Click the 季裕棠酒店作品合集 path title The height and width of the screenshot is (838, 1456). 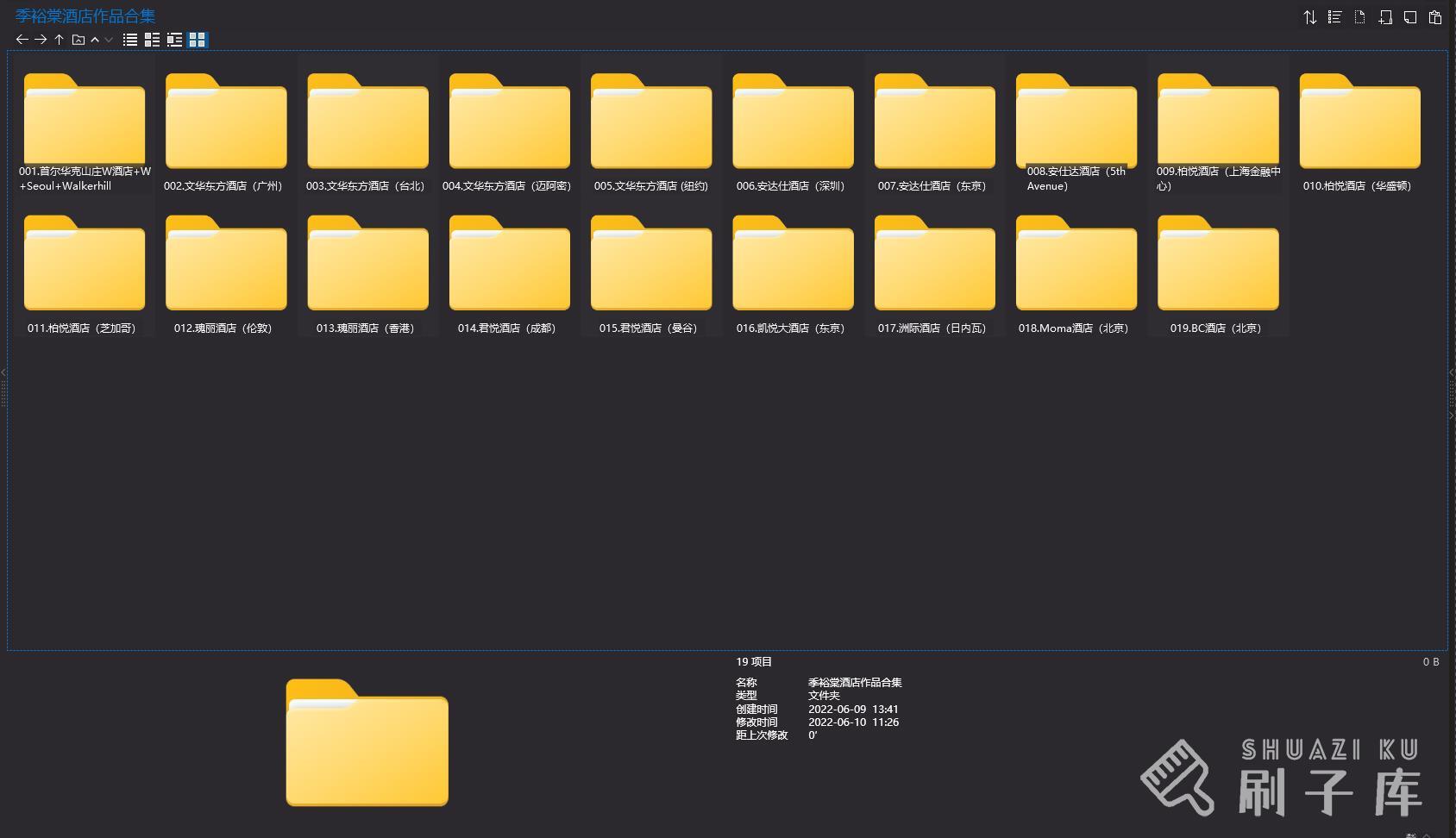[85, 16]
